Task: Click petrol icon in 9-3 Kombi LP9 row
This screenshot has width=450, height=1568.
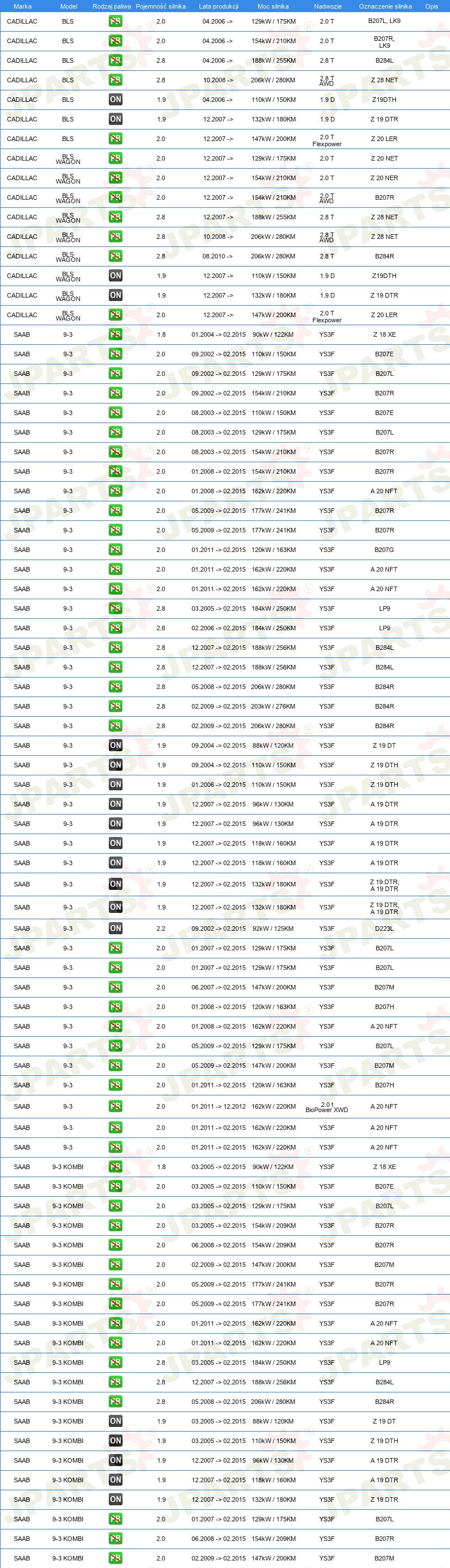Action: point(116,1363)
